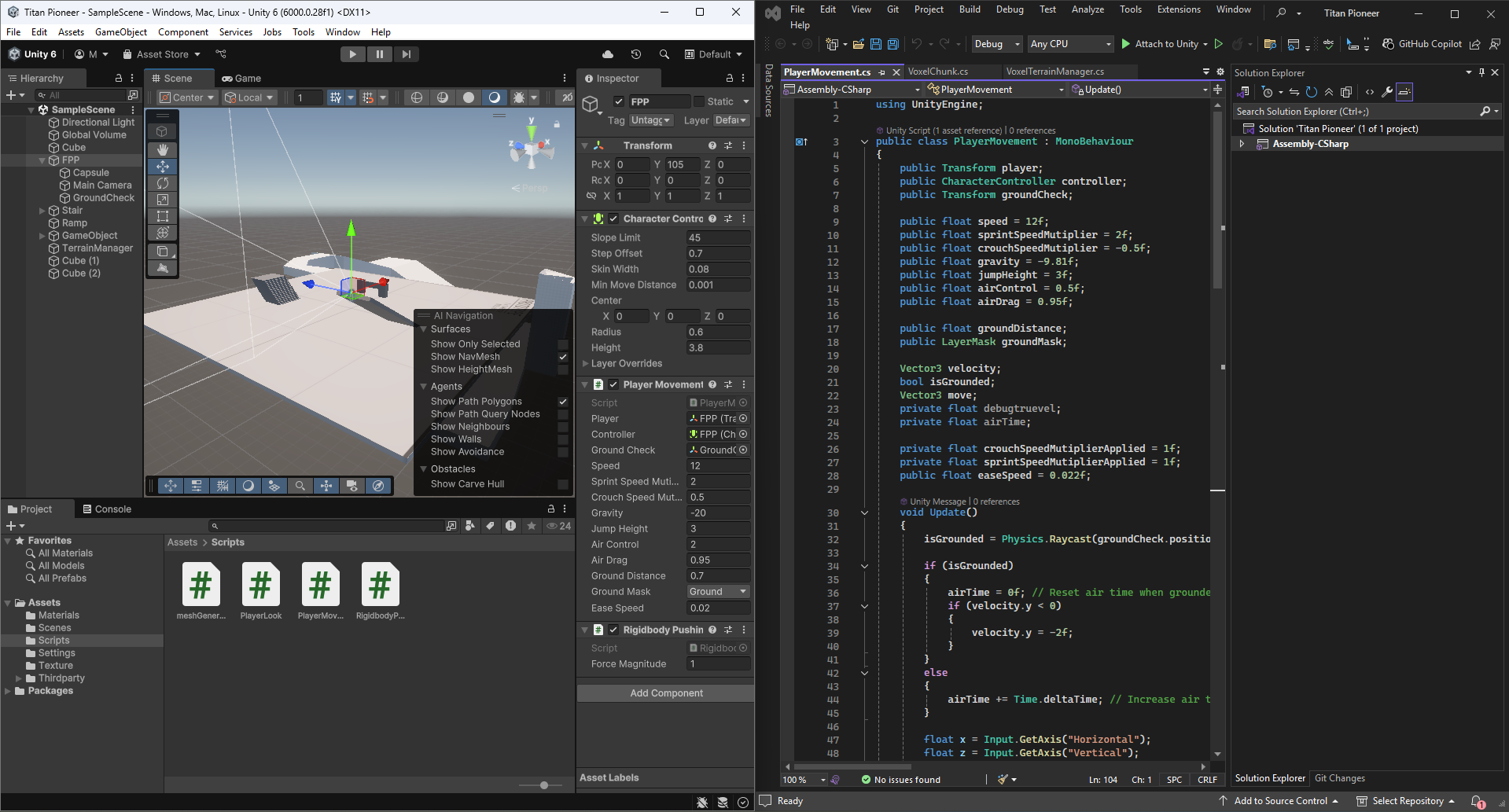Image resolution: width=1509 pixels, height=812 pixels.
Task: Toggle Show Path Polygons checkbox
Action: (x=563, y=402)
